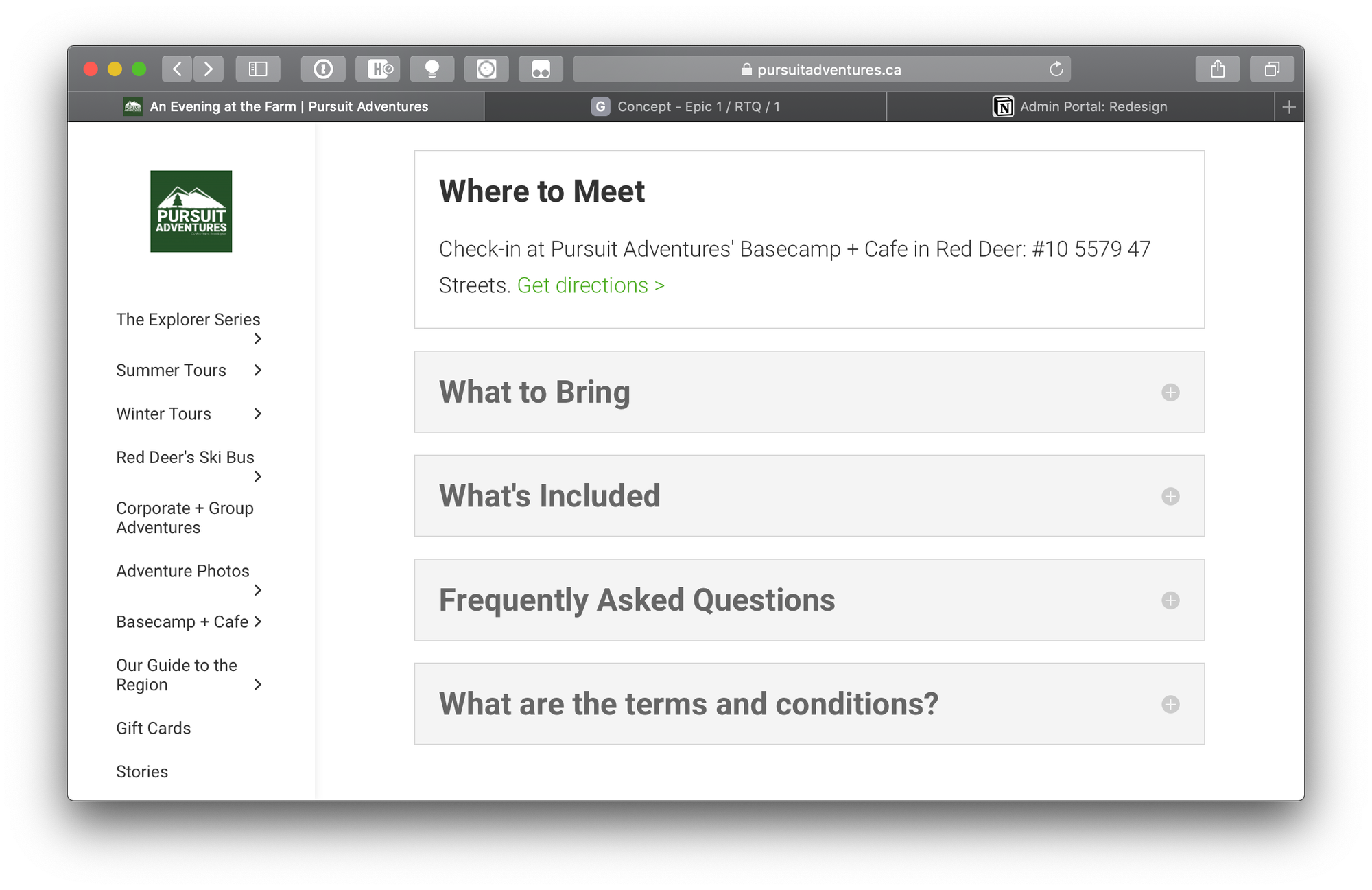Open the 1Password extension icon
Viewport: 1372px width, 890px height.
click(323, 69)
